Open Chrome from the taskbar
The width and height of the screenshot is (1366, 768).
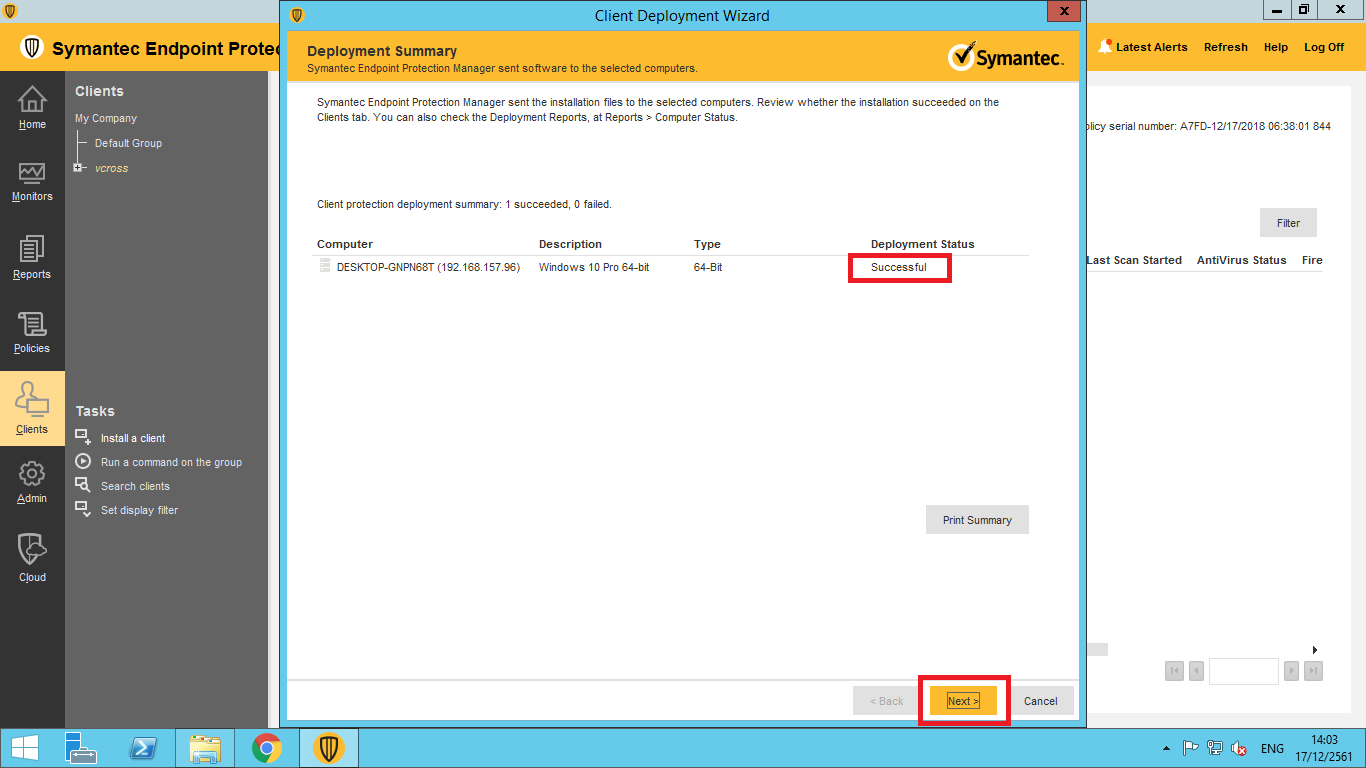click(x=266, y=748)
